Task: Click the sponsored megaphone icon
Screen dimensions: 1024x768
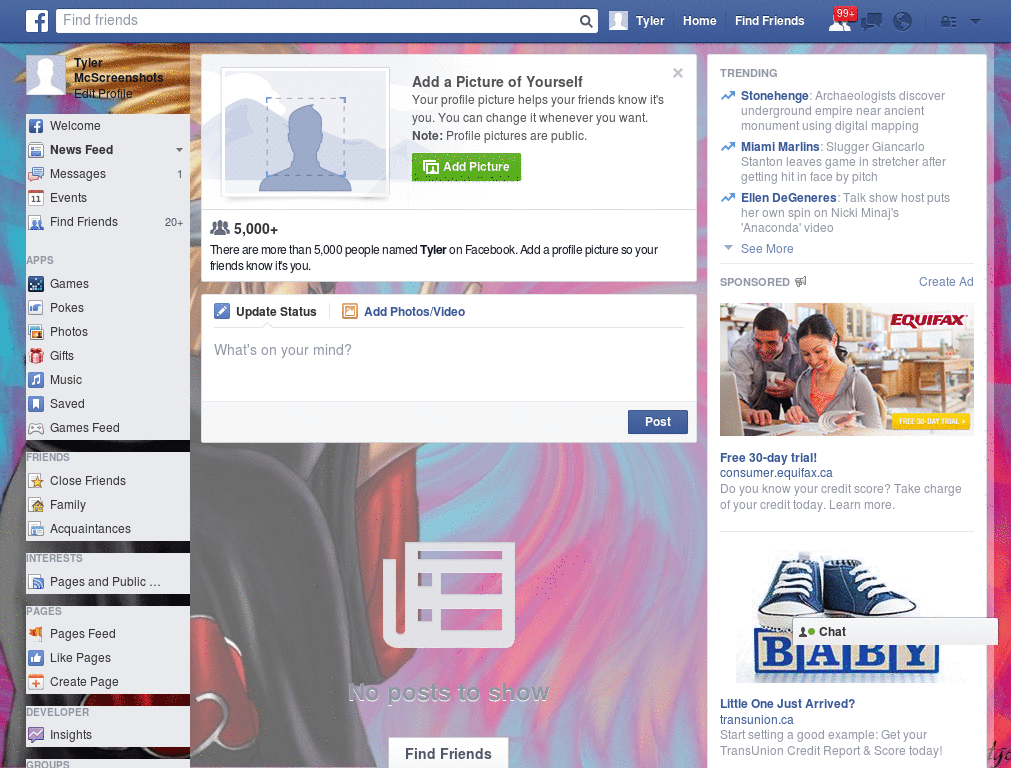Action: [801, 281]
